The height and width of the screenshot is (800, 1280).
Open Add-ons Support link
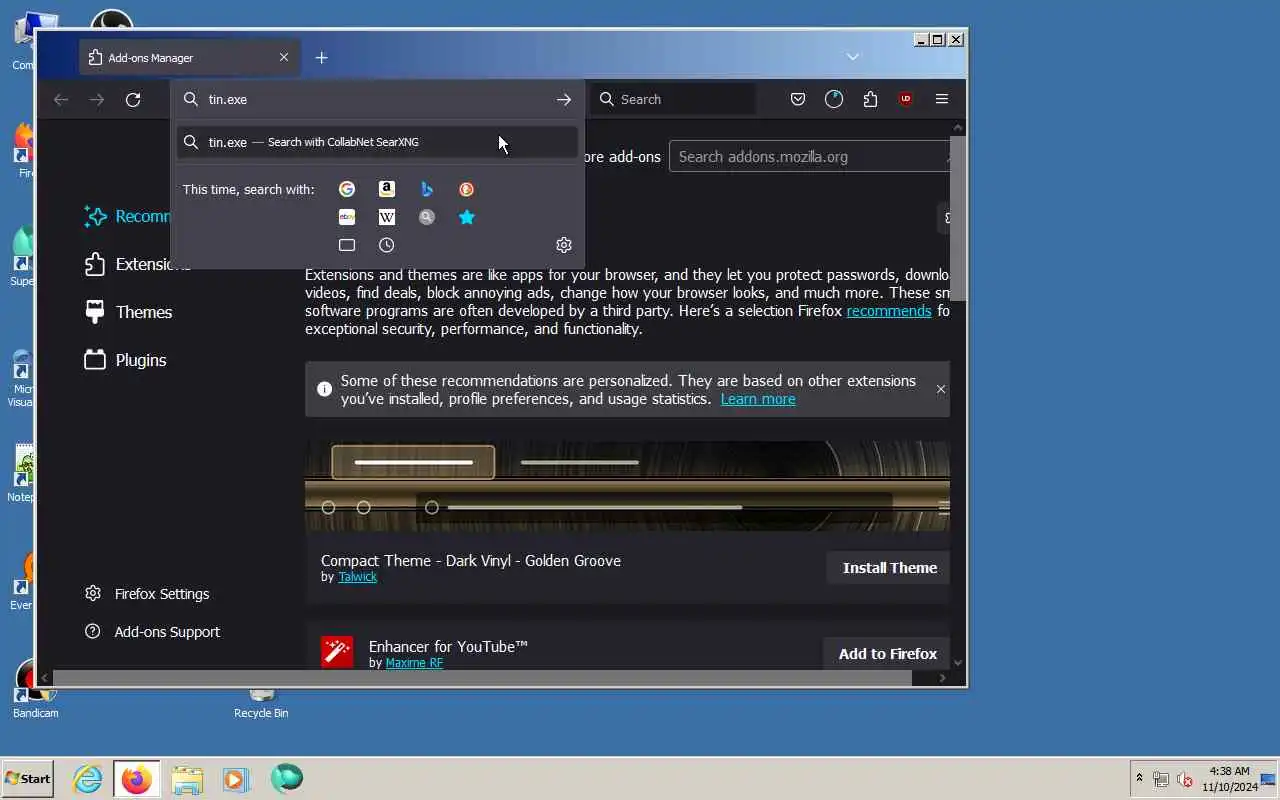(153, 632)
